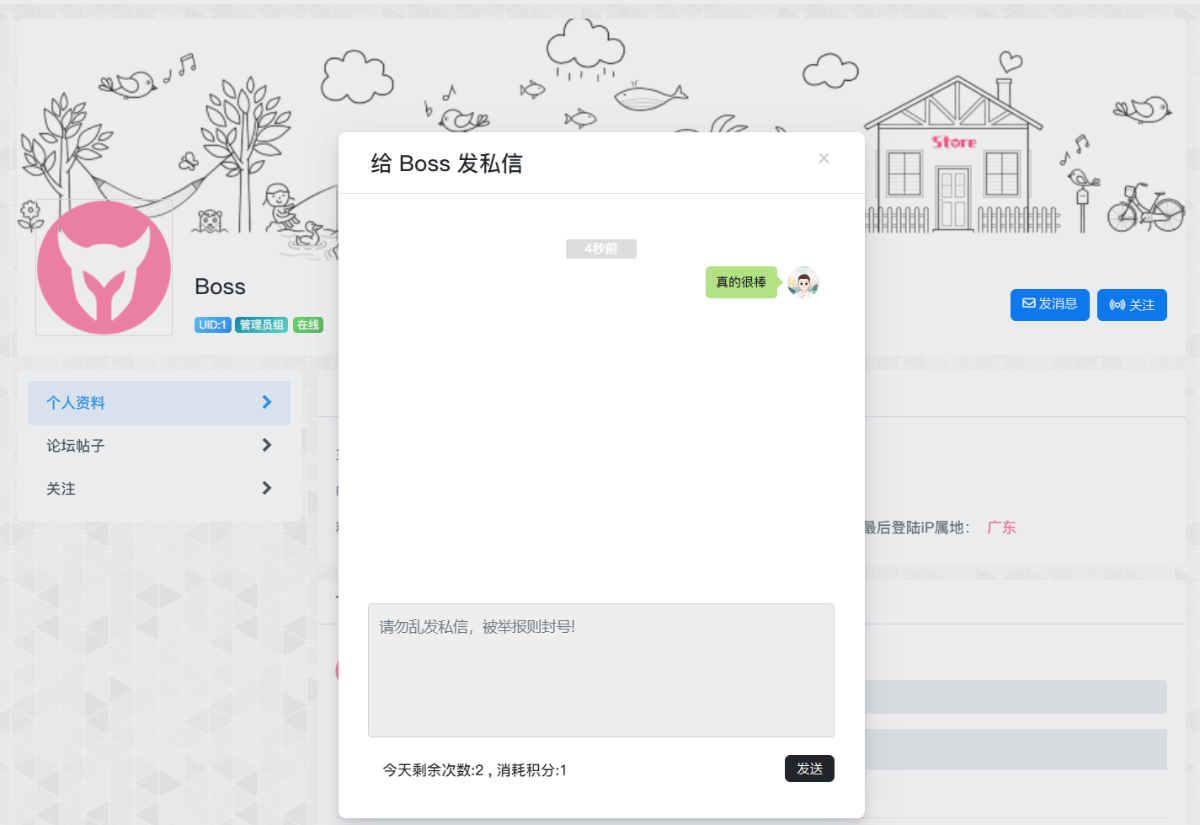Expand the chevron beside 论坛帖子

pos(267,445)
